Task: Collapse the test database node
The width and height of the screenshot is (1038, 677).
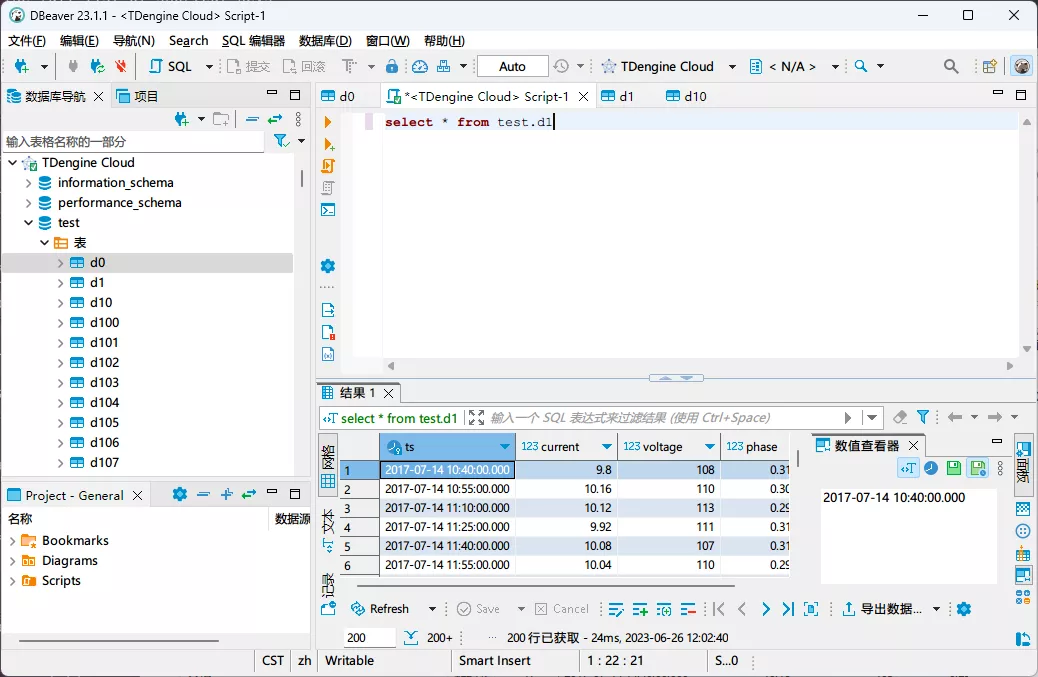Action: [29, 223]
